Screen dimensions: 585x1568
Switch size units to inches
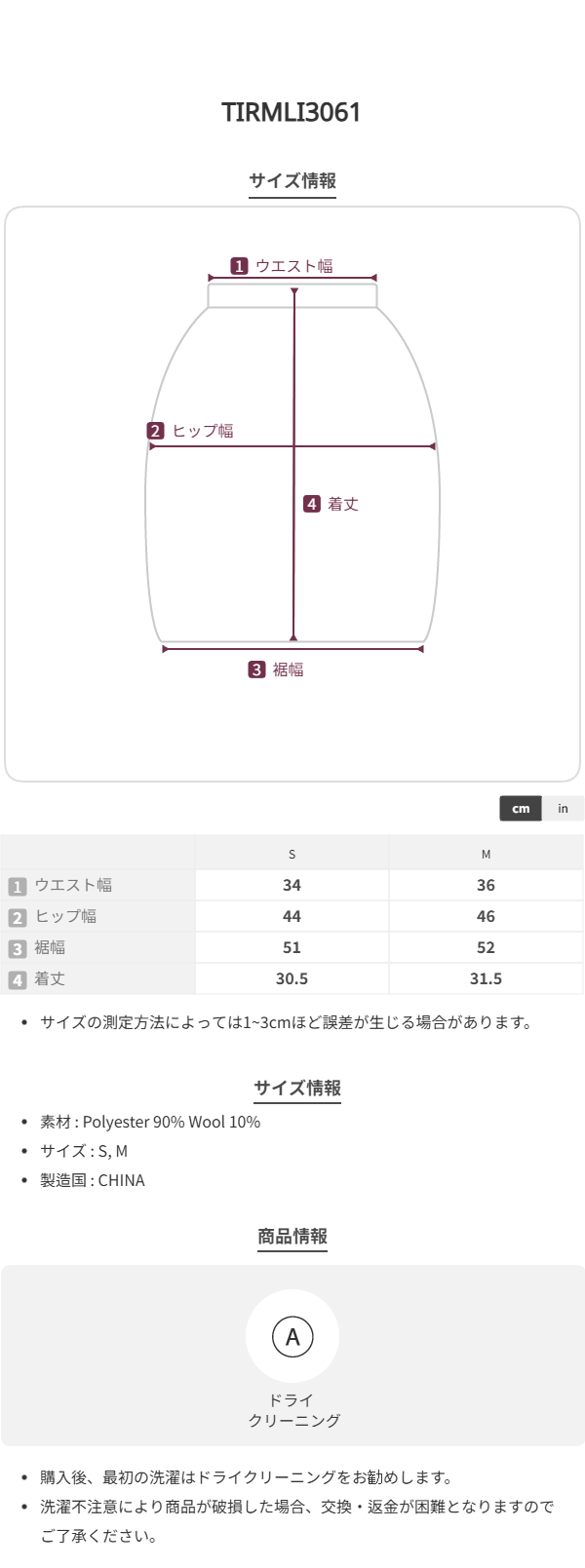tap(563, 809)
